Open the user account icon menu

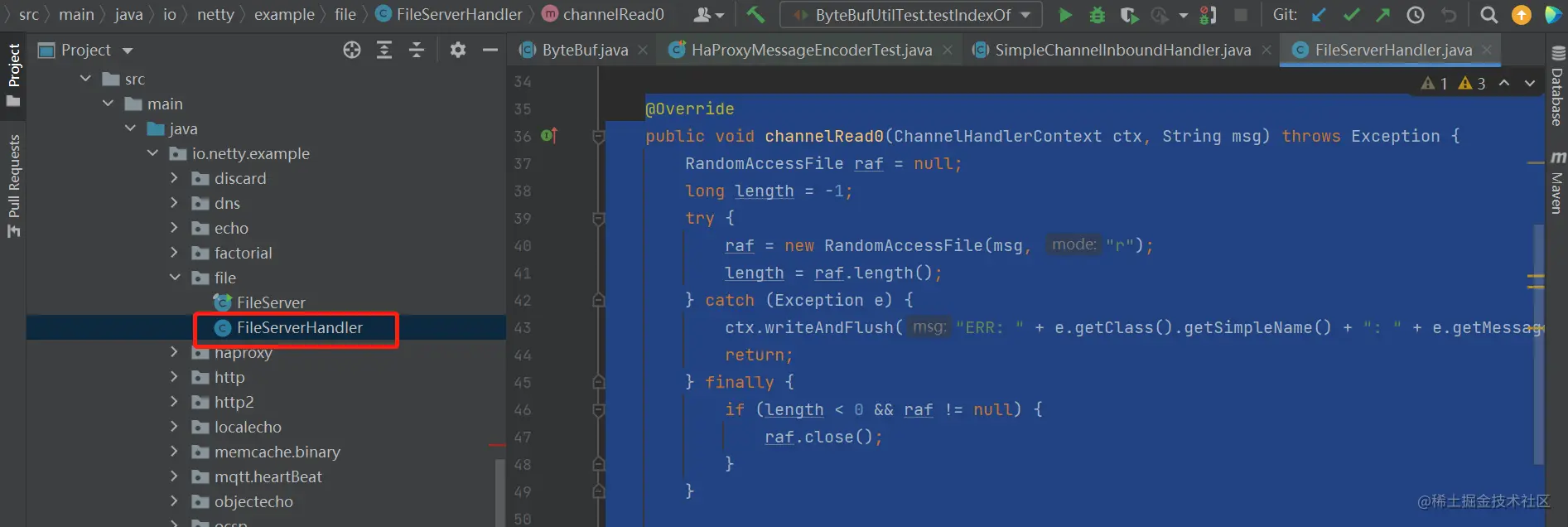coord(708,15)
